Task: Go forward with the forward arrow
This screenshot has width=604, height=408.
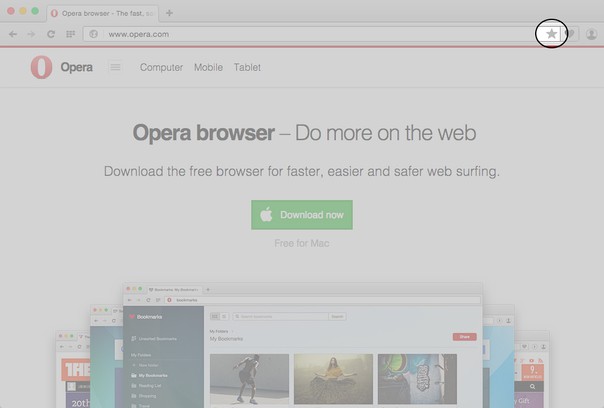Action: click(31, 34)
